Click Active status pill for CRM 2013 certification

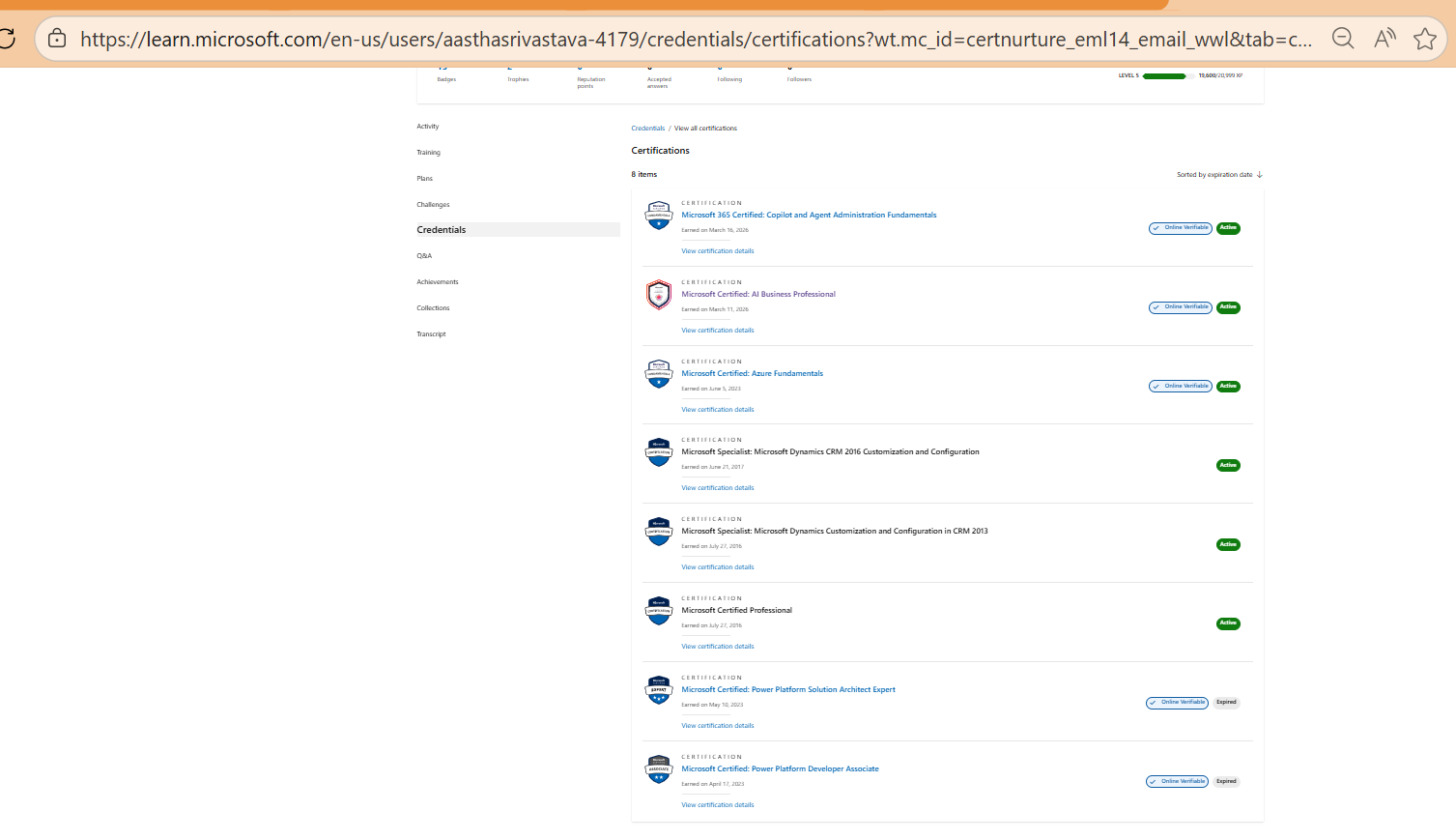(1228, 544)
